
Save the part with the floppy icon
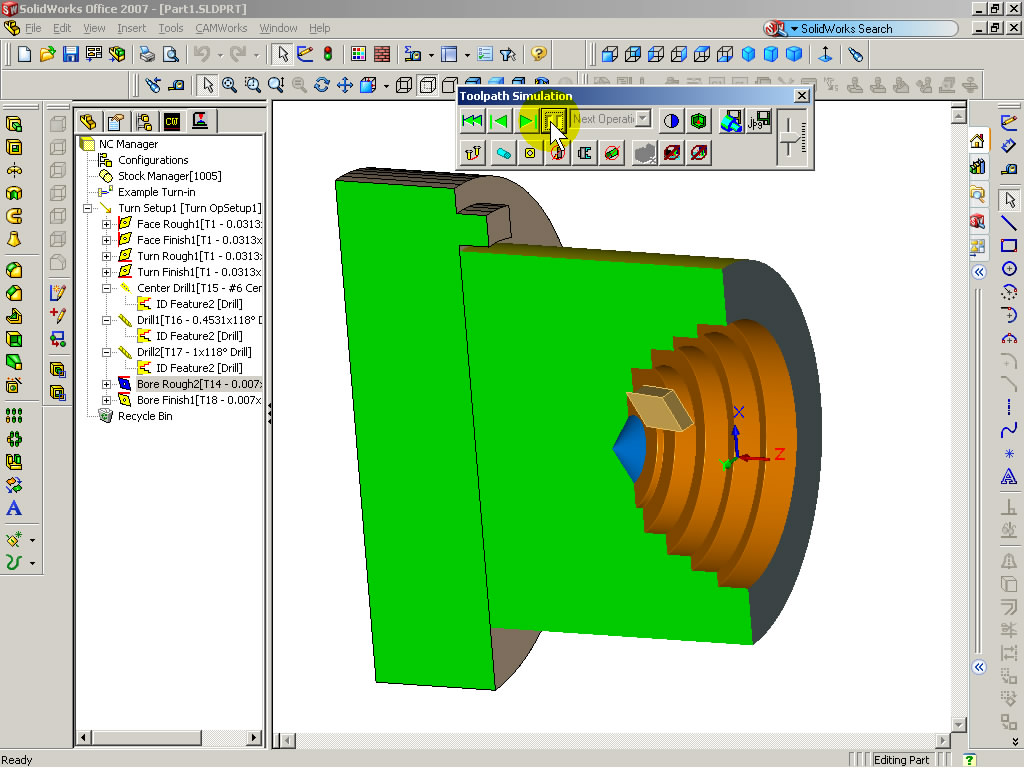click(71, 54)
